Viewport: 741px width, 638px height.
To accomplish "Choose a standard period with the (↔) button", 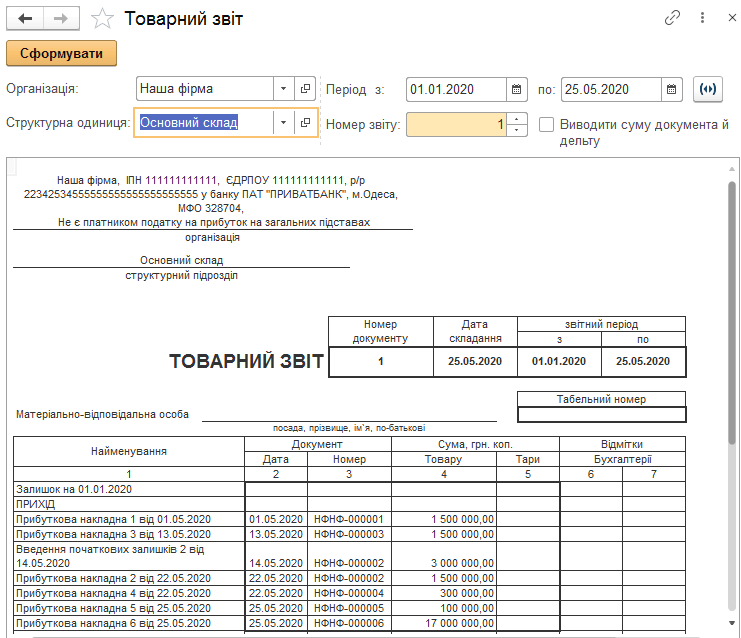I will point(707,89).
